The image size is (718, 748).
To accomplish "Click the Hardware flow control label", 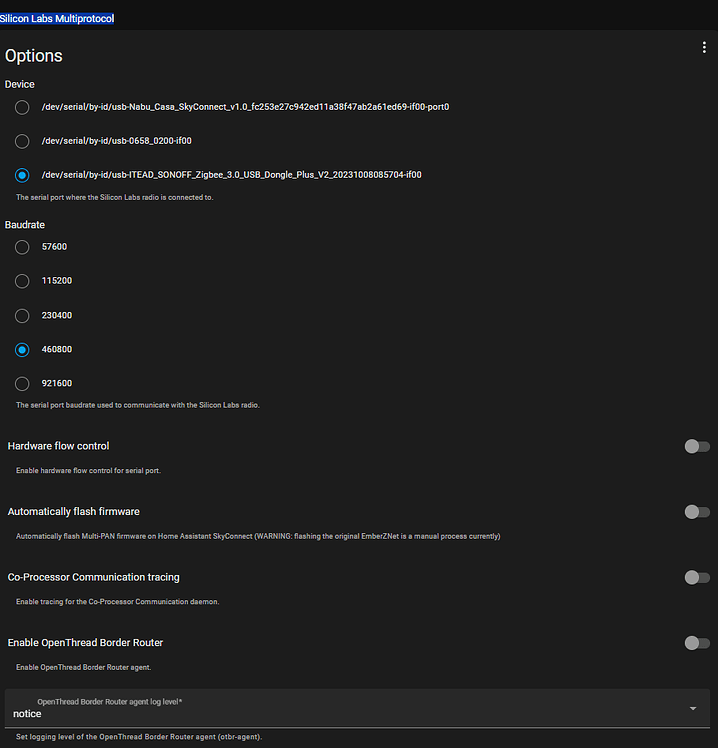I will 59,446.
